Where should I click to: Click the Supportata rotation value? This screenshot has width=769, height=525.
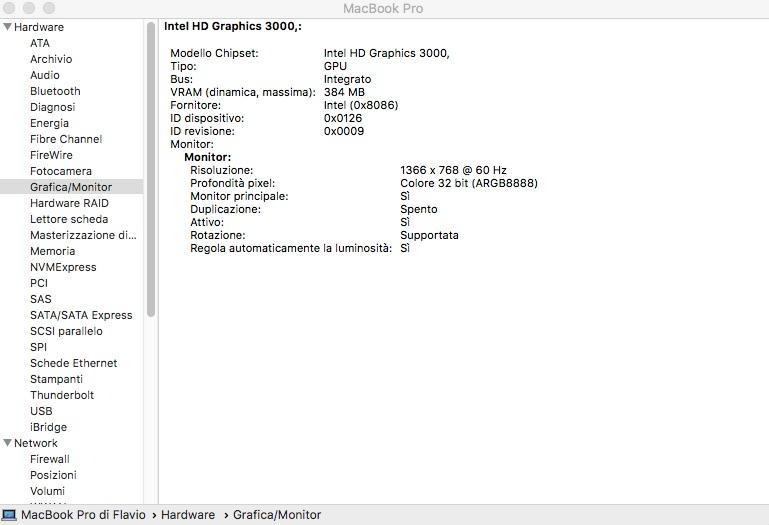tap(429, 235)
